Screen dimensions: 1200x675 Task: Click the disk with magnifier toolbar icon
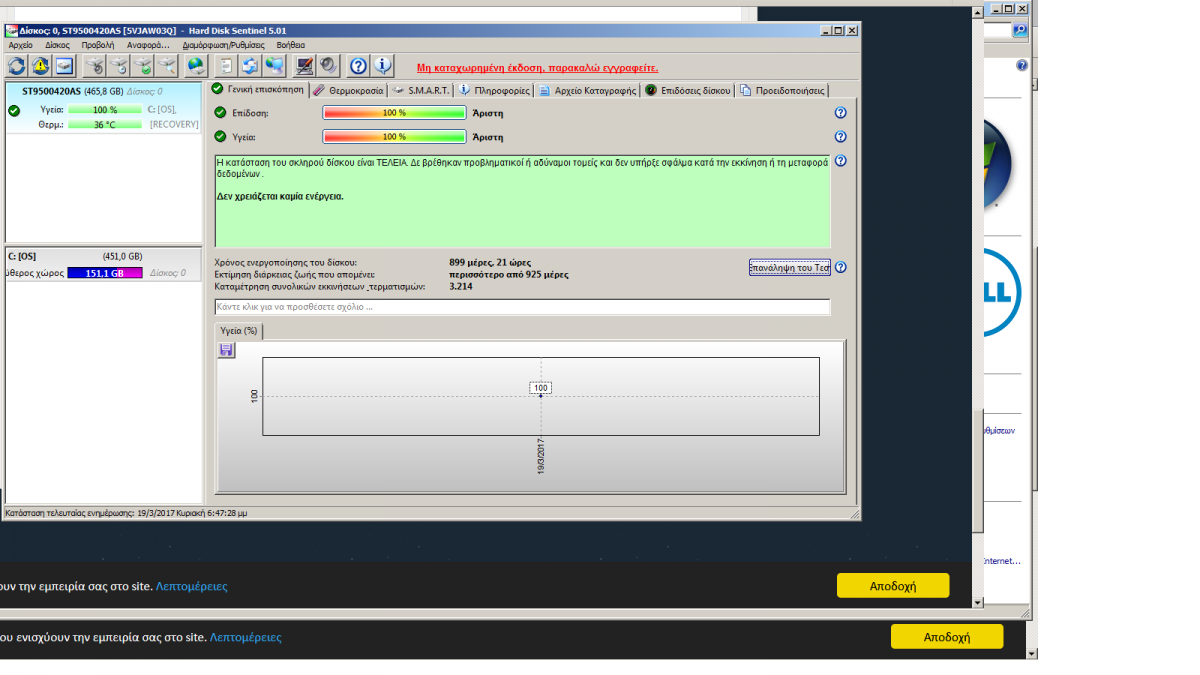click(x=167, y=66)
